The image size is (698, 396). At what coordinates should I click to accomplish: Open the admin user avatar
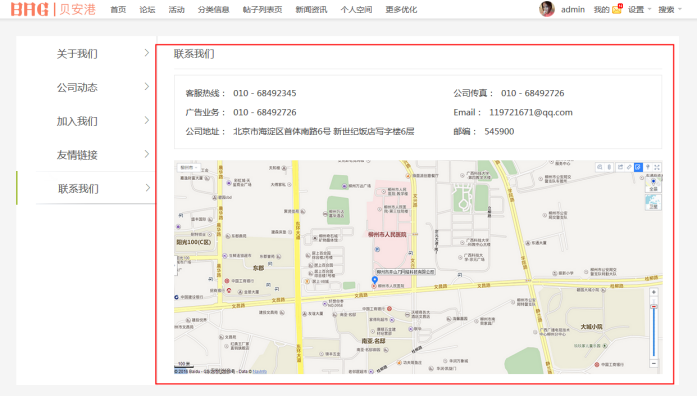pyautogui.click(x=547, y=9)
